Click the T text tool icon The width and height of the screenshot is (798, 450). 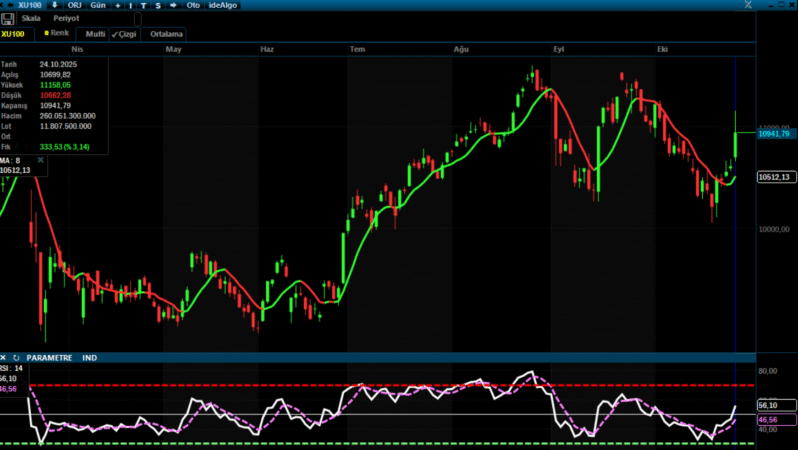pos(144,5)
